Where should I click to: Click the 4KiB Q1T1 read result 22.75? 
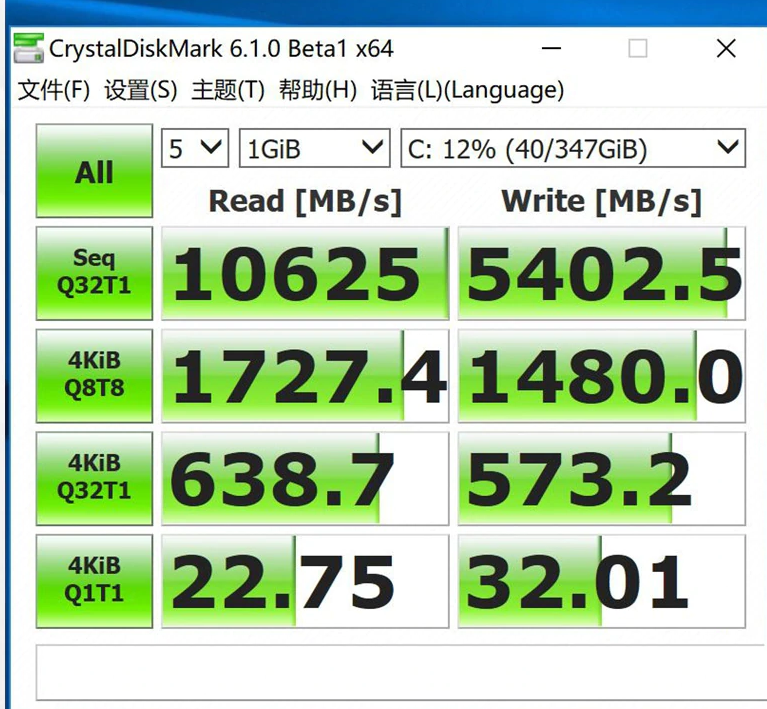click(x=305, y=581)
